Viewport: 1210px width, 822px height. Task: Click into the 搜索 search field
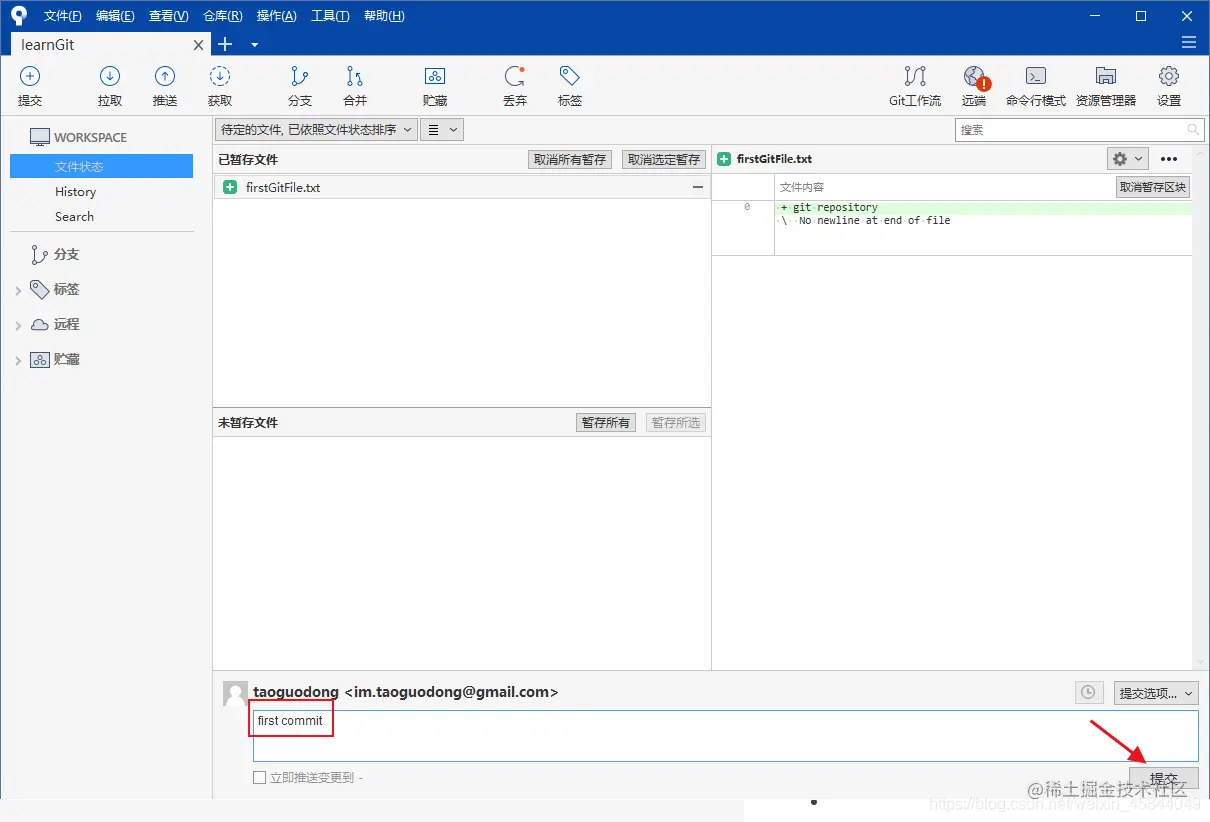[x=1080, y=130]
